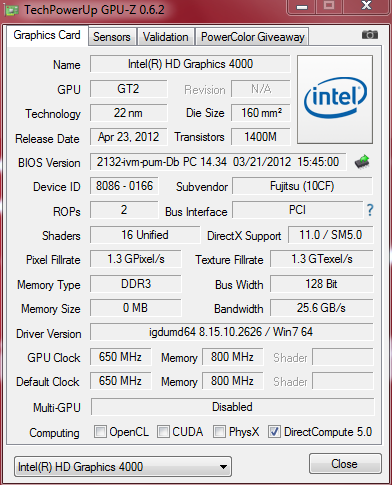Tick the PhysX checkbox
The height and width of the screenshot is (485, 392).
pyautogui.click(x=219, y=432)
